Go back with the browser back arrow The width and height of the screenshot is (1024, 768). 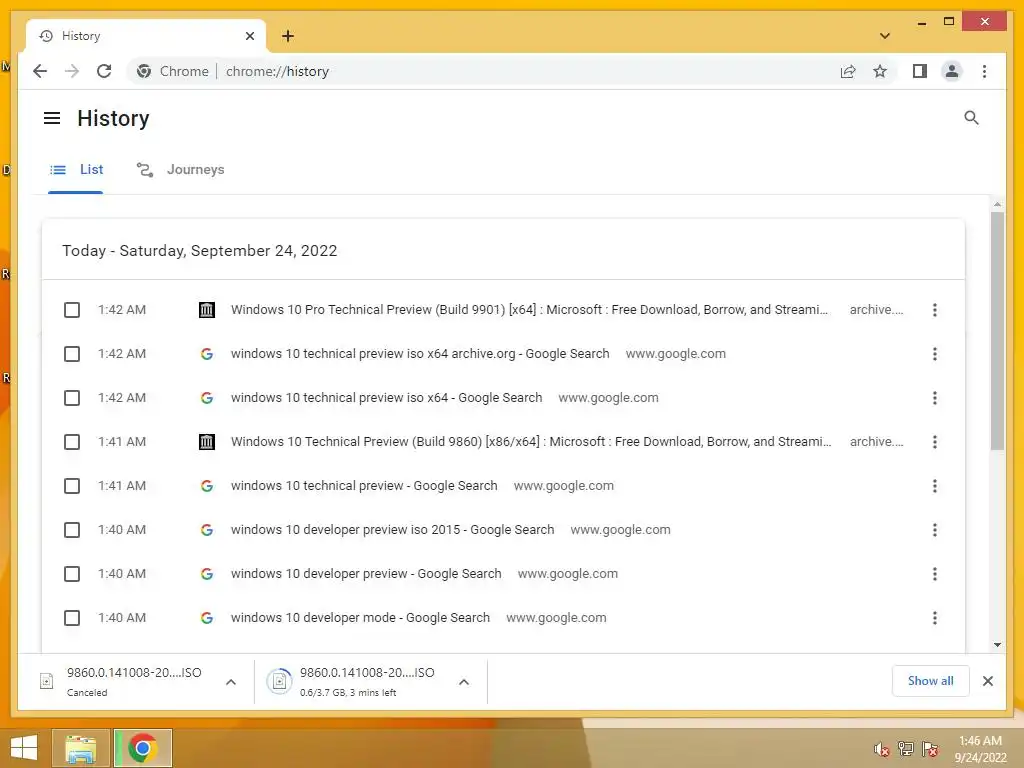click(x=40, y=71)
